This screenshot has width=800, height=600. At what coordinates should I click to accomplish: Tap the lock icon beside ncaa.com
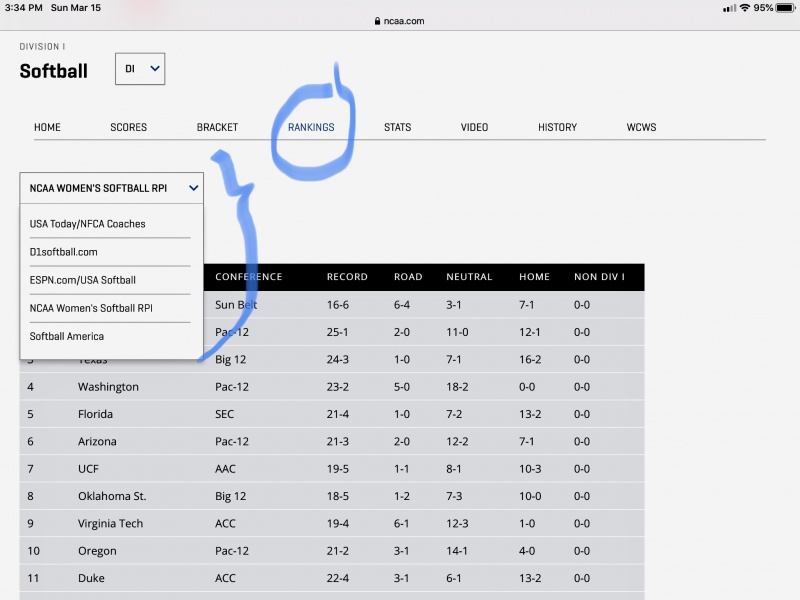(377, 21)
